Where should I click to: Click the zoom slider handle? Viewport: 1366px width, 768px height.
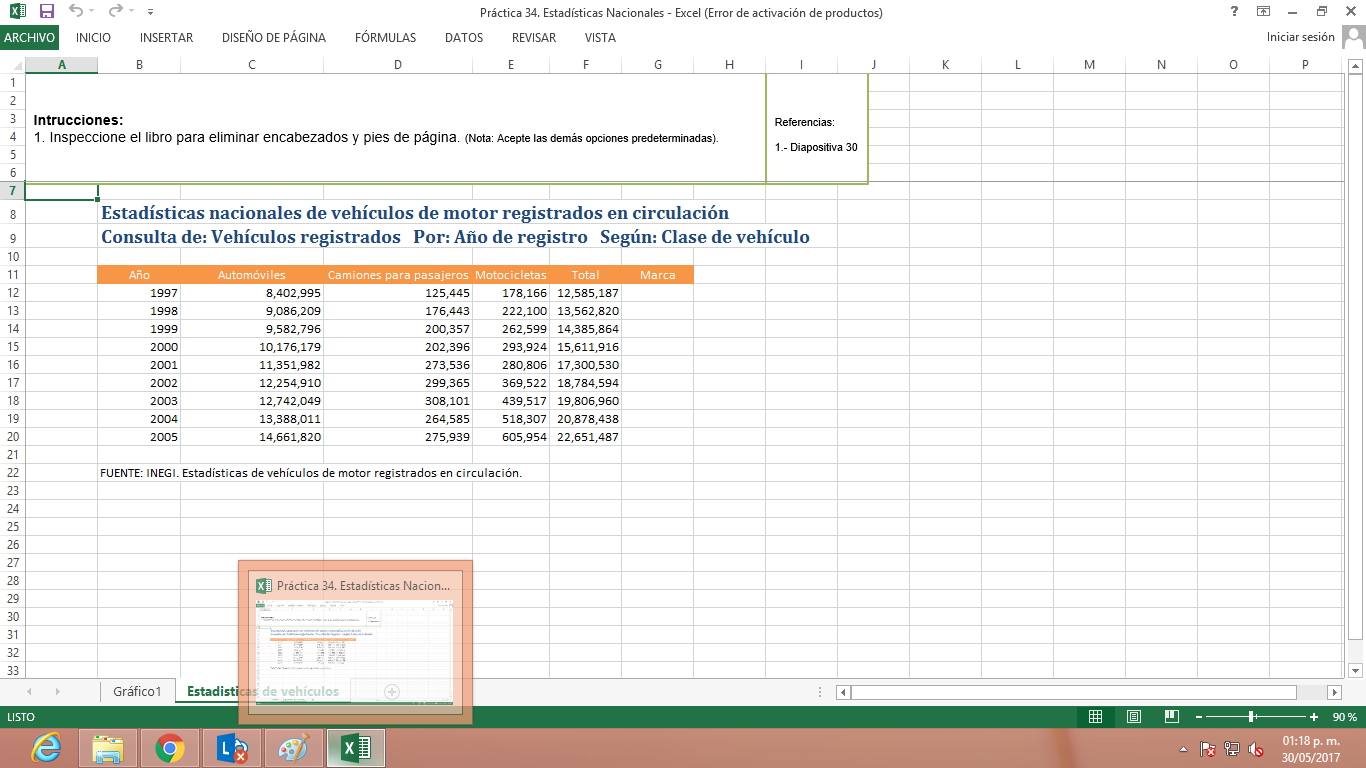coord(1252,717)
